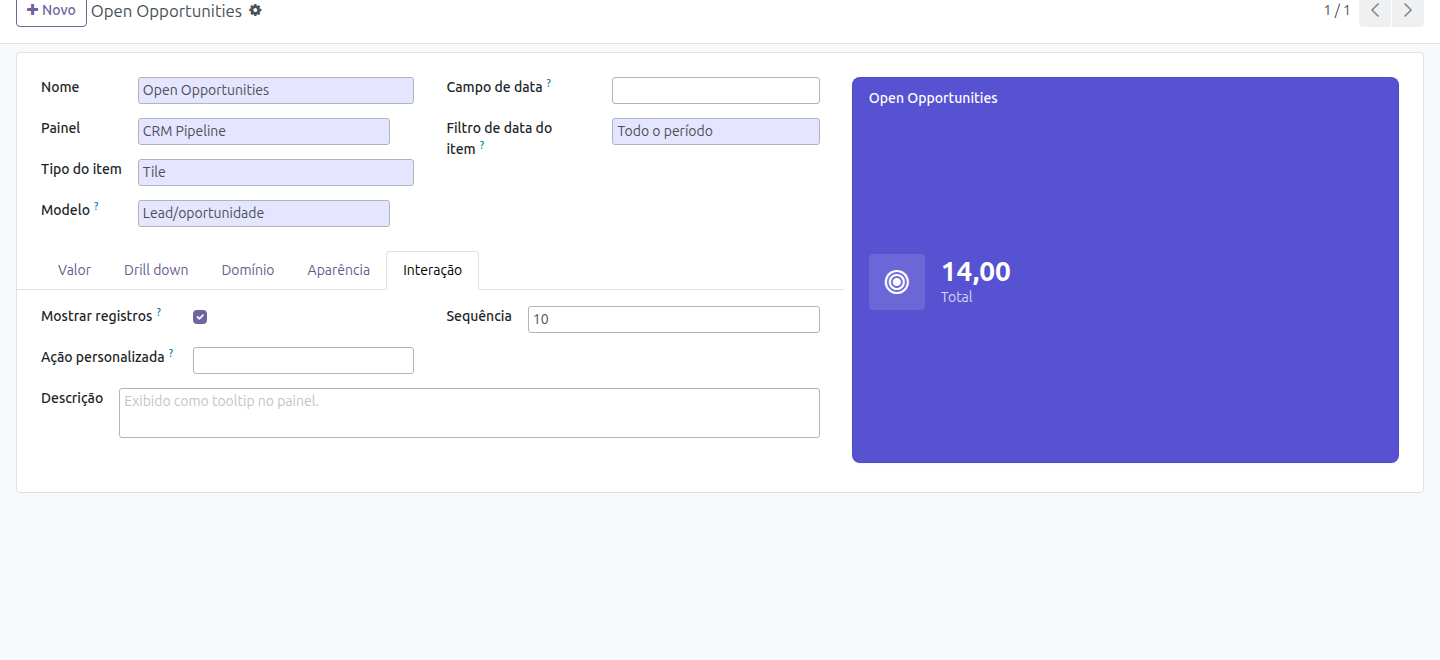Image resolution: width=1440 pixels, height=660 pixels.
Task: Open help tooltip for Campo de data
Action: point(549,83)
